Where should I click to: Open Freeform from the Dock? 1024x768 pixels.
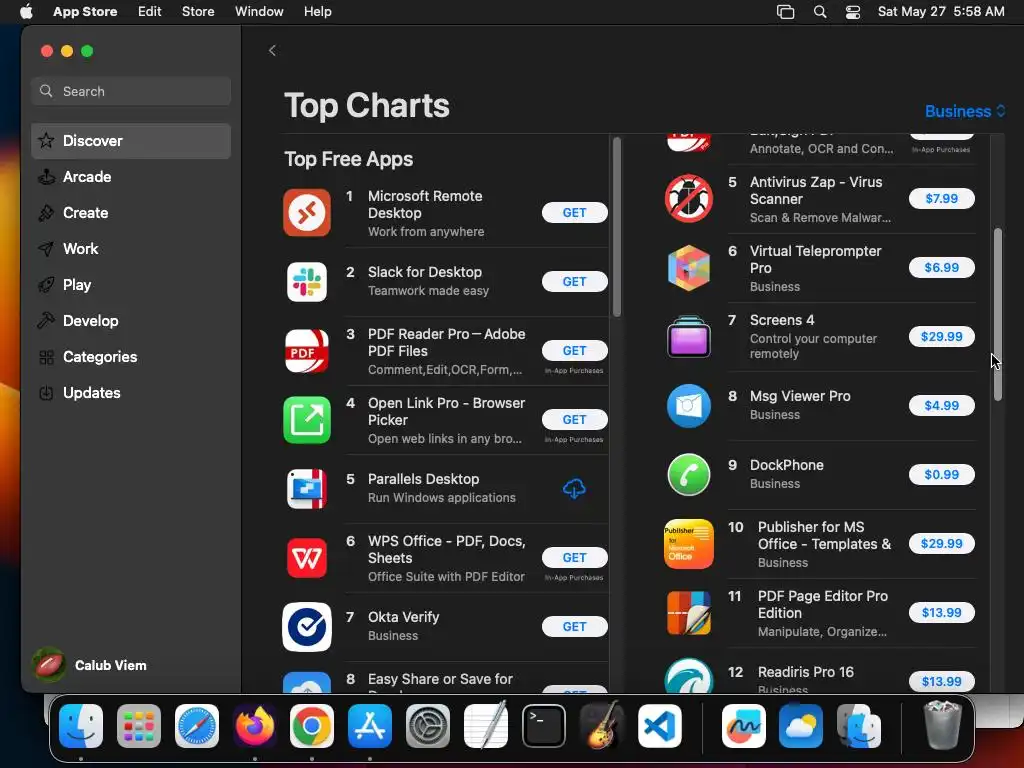(x=744, y=726)
